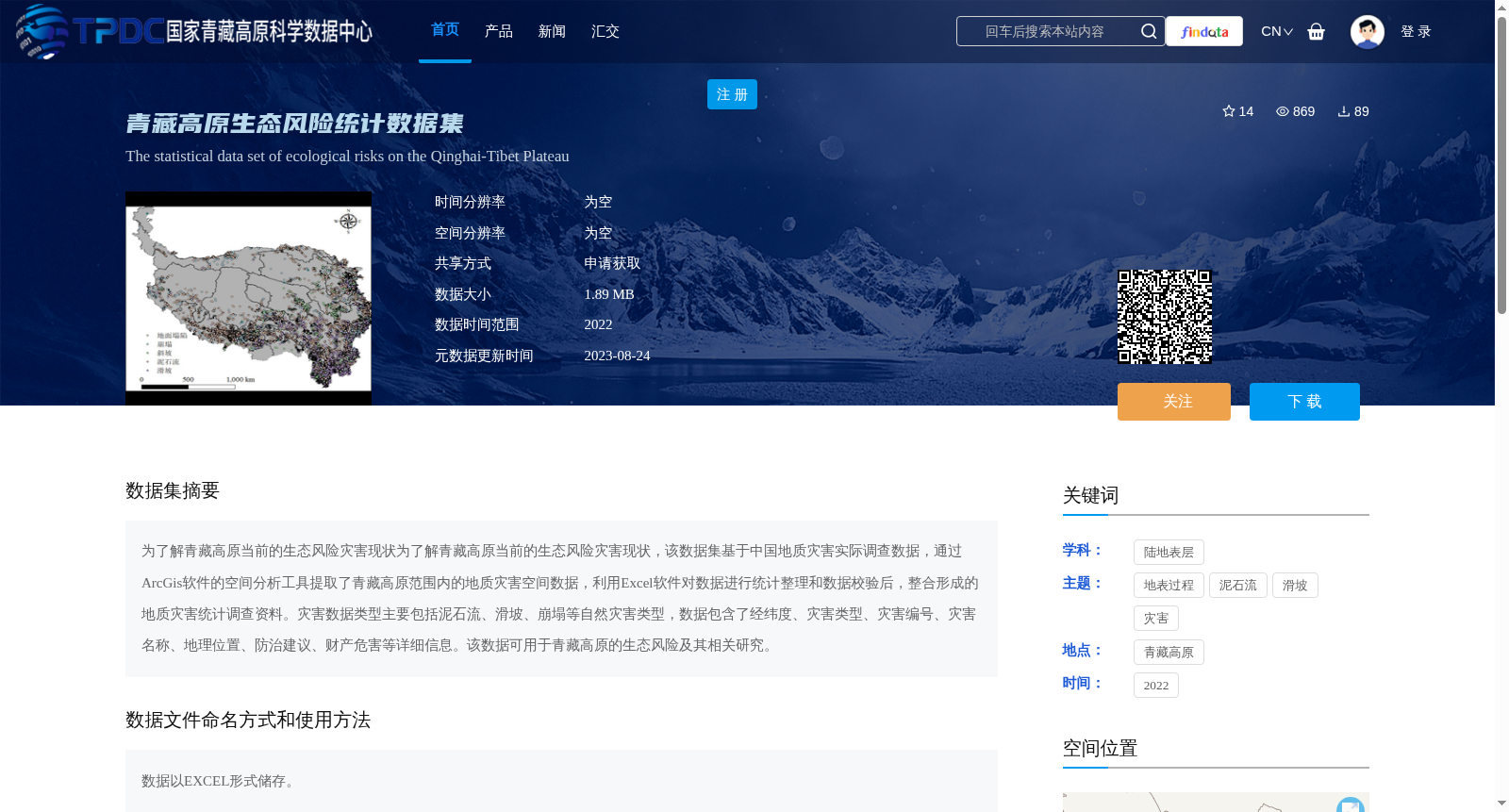Click the 数据文件命名方式和使用方法 heading

coord(248,720)
